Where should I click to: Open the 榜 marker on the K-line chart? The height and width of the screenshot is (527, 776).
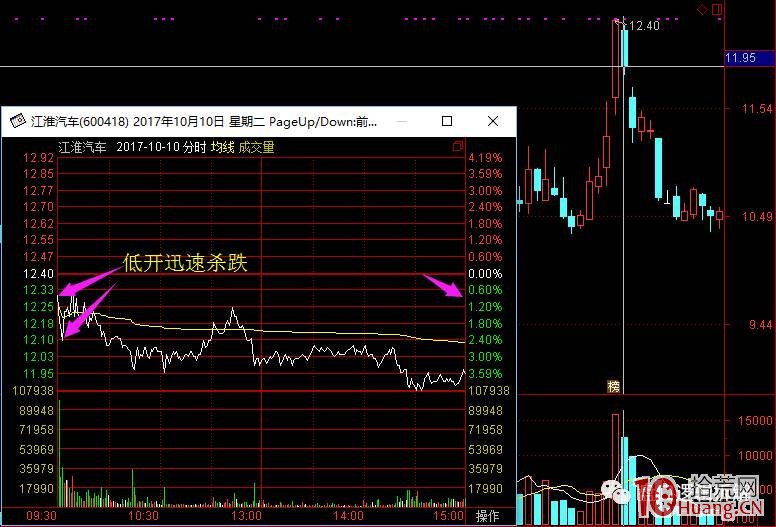tap(614, 386)
